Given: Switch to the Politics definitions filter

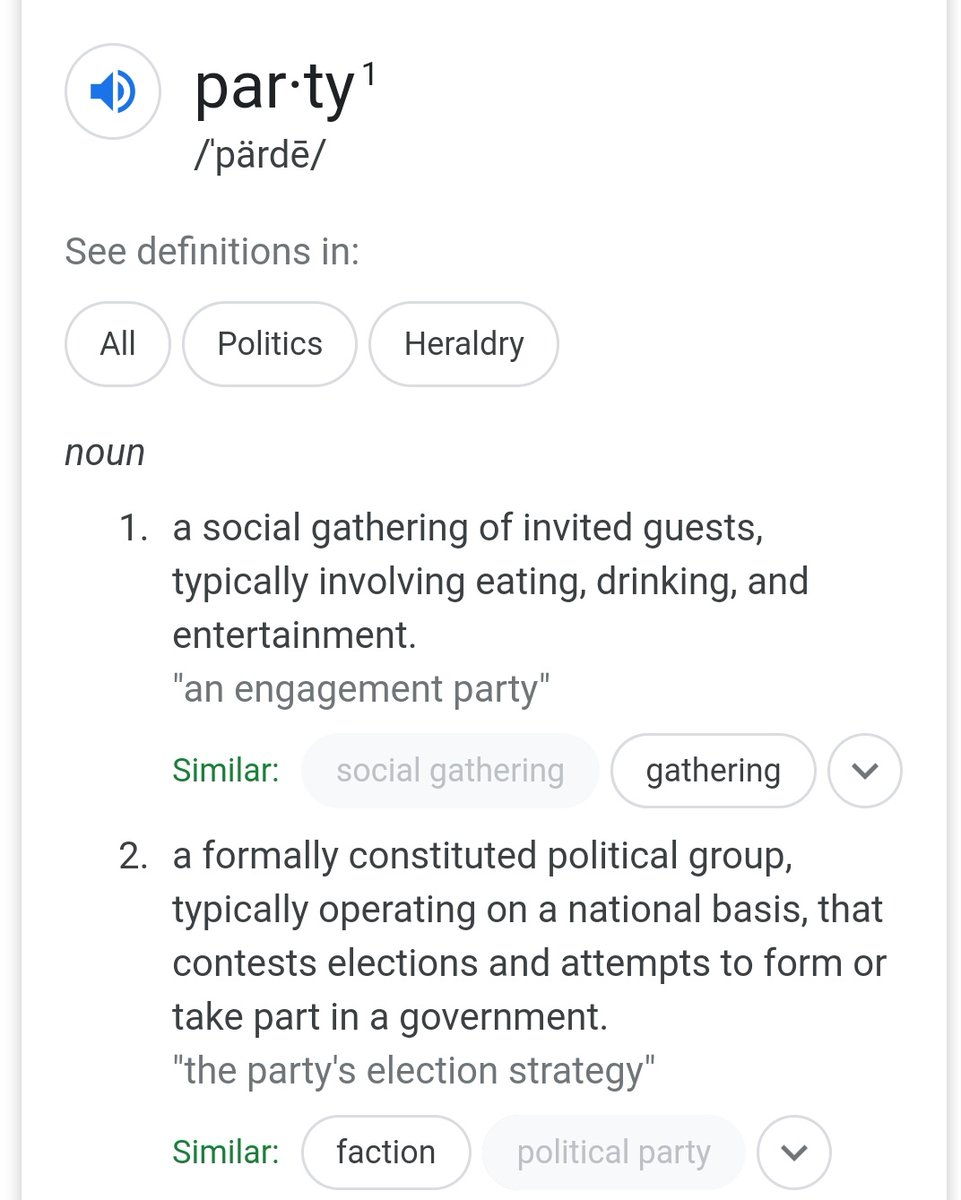Looking at the screenshot, I should click(269, 344).
